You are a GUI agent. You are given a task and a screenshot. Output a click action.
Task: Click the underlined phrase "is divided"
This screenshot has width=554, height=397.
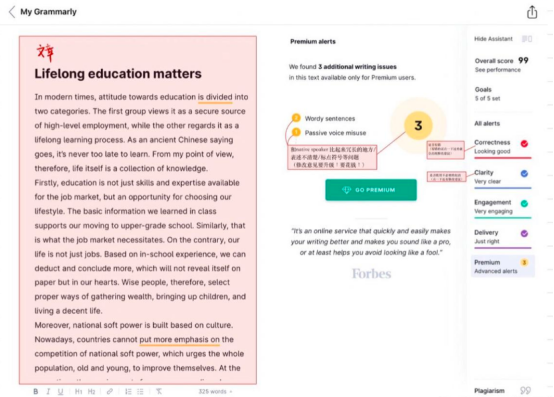215,97
